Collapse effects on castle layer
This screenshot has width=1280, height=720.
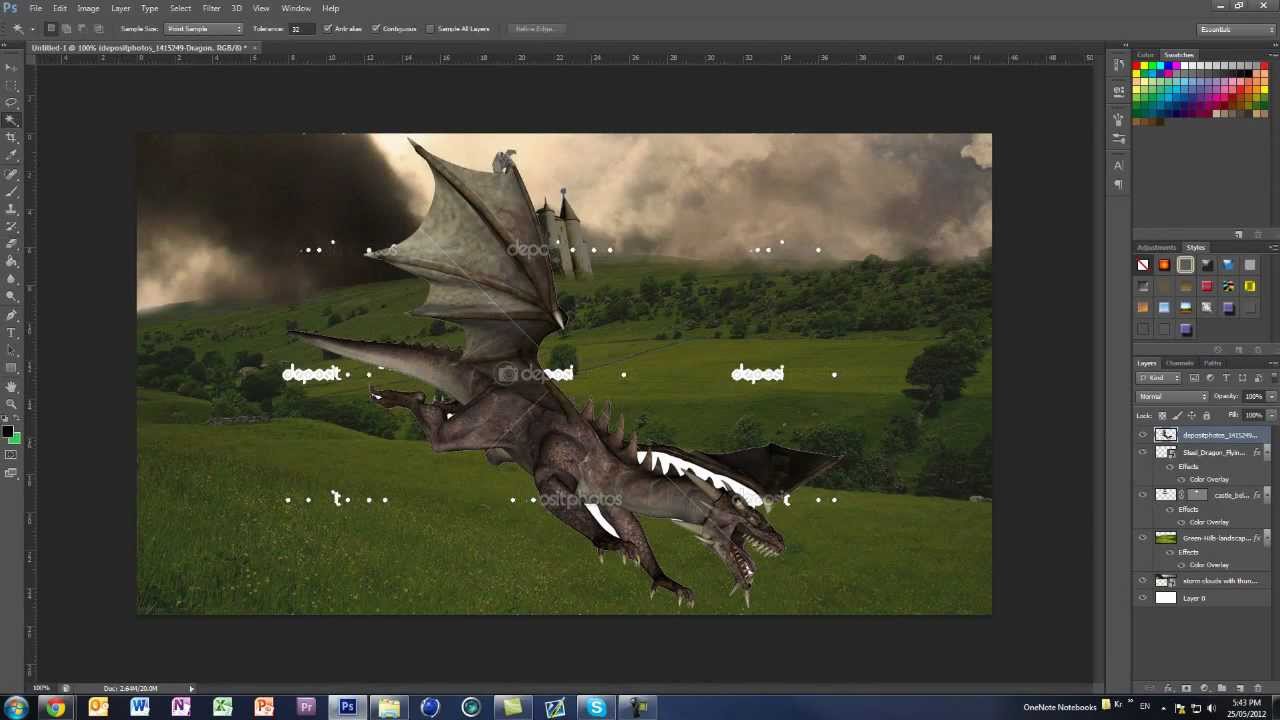point(1266,495)
